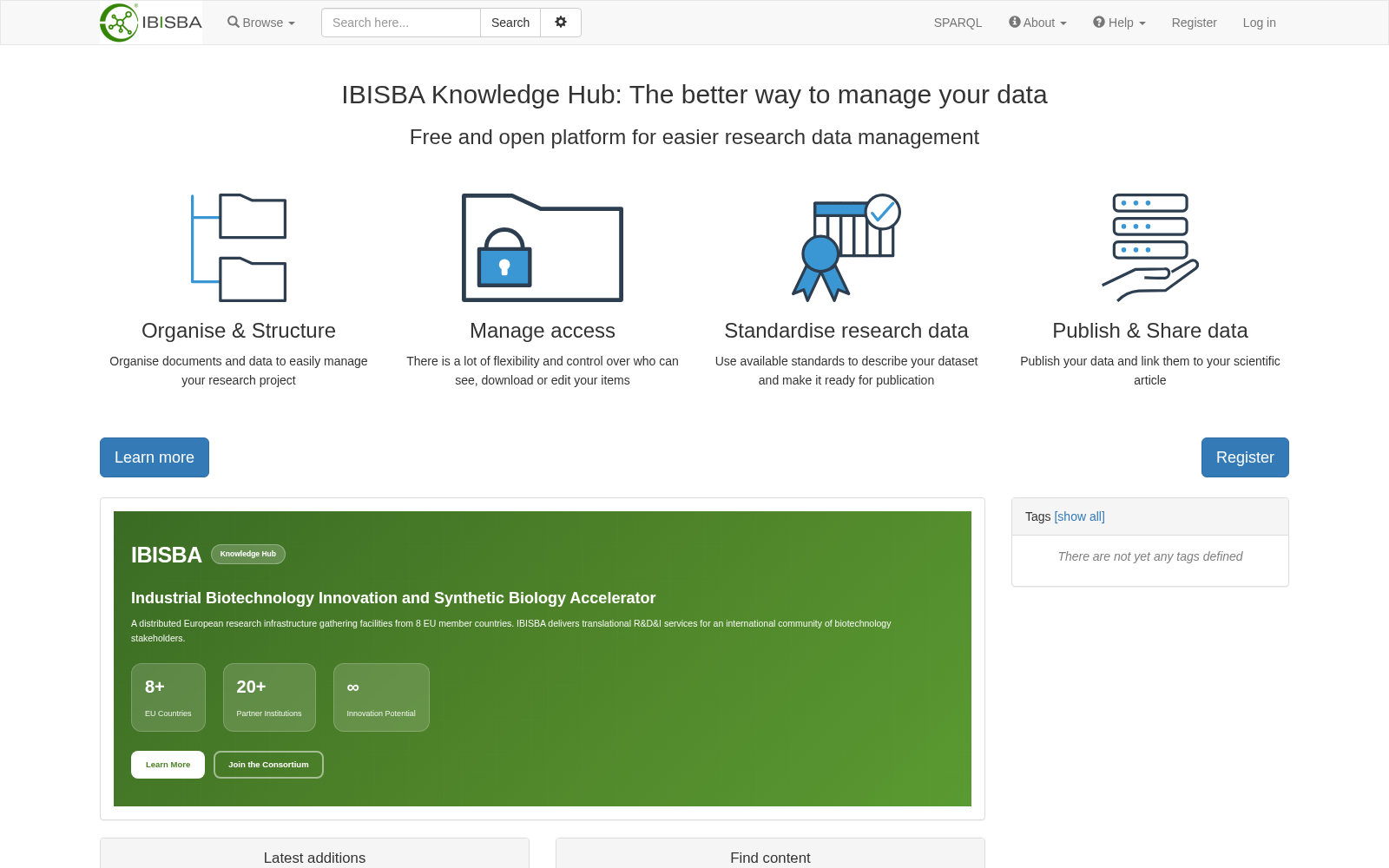This screenshot has height=868, width=1389.
Task: Click Join the Consortium button
Action: point(268,765)
